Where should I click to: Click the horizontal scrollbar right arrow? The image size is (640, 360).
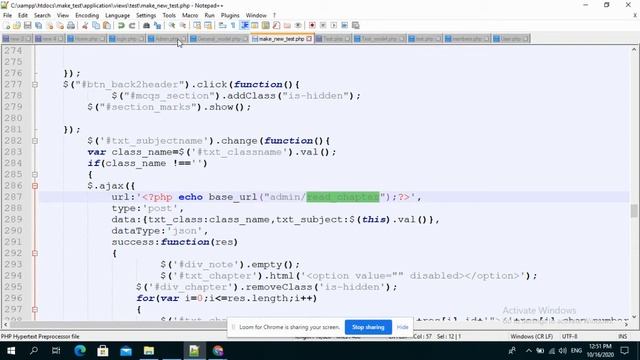click(x=627, y=324)
